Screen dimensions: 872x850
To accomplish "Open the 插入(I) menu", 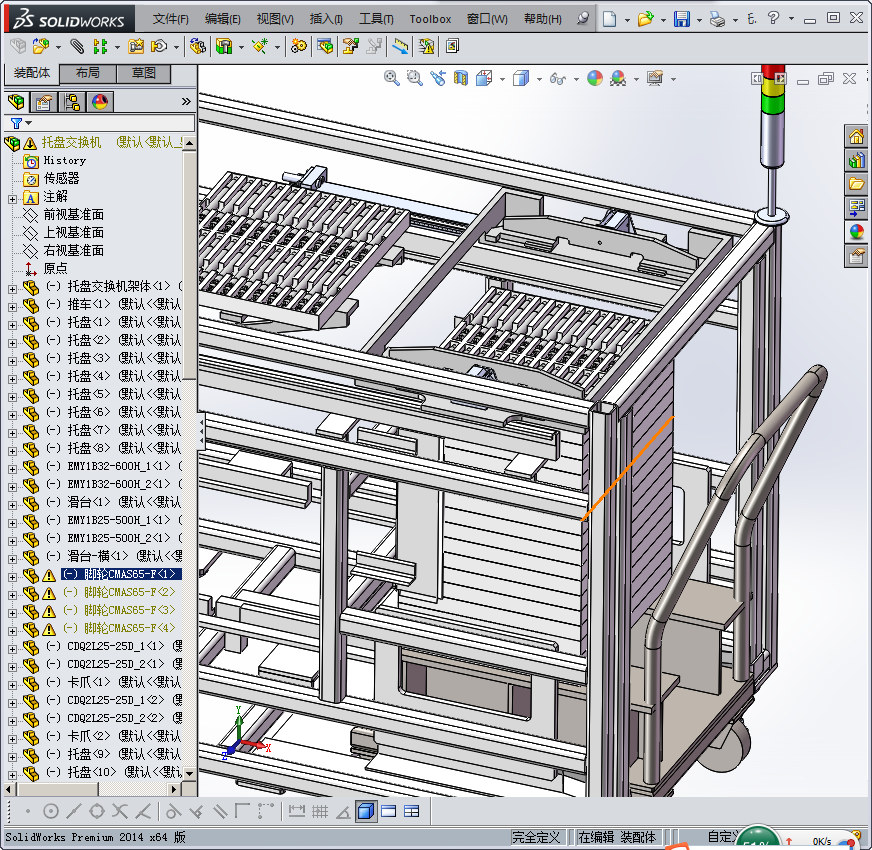I will (x=326, y=19).
